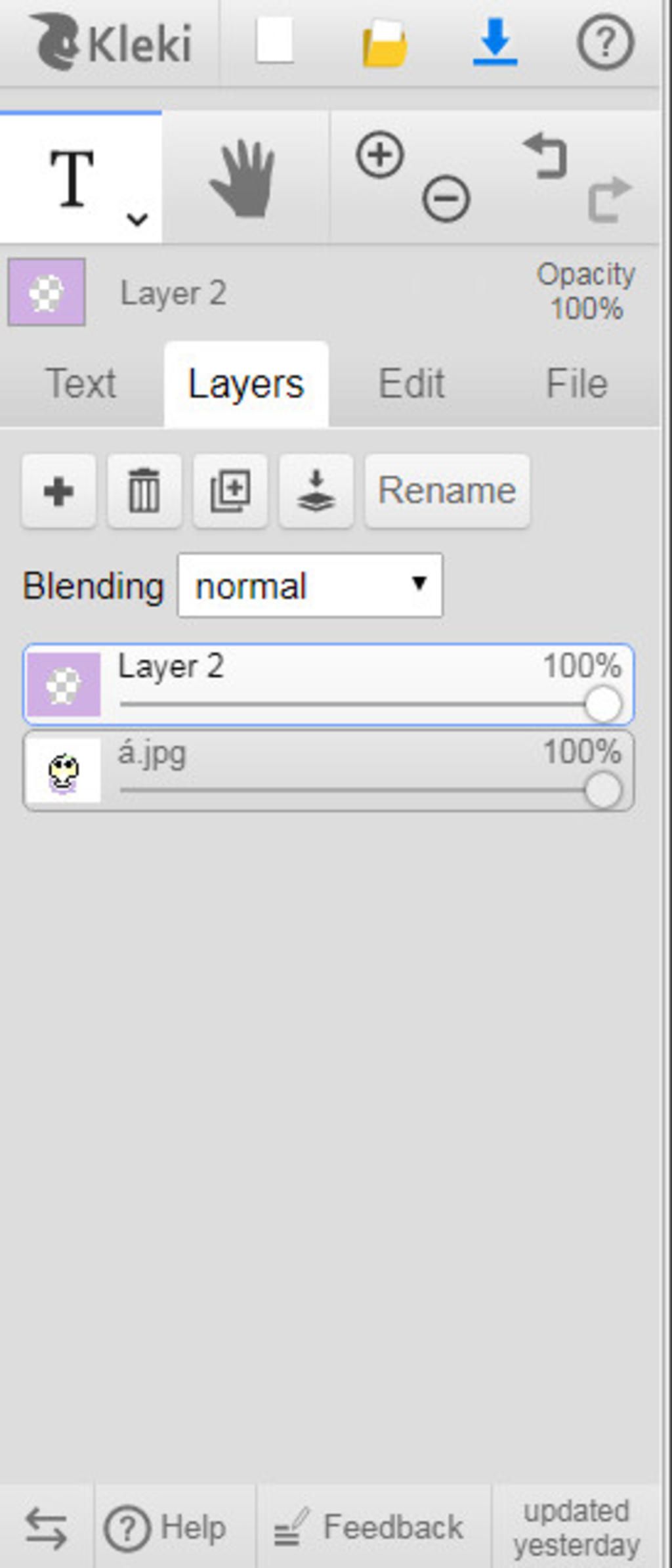Merge layer down with stack icon

(316, 491)
